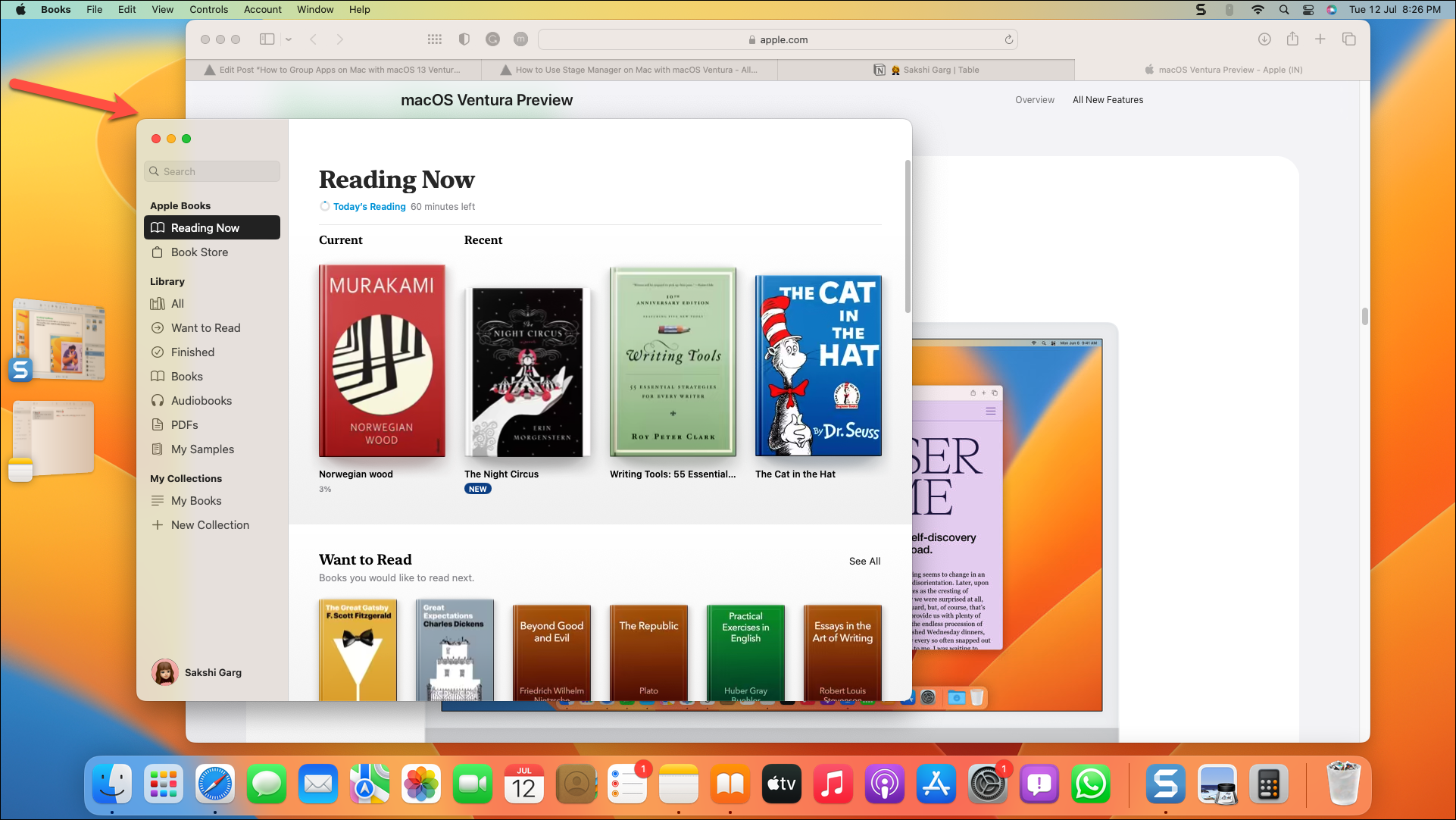Select PDFs in the Library sidebar
The image size is (1456, 820).
click(x=184, y=425)
